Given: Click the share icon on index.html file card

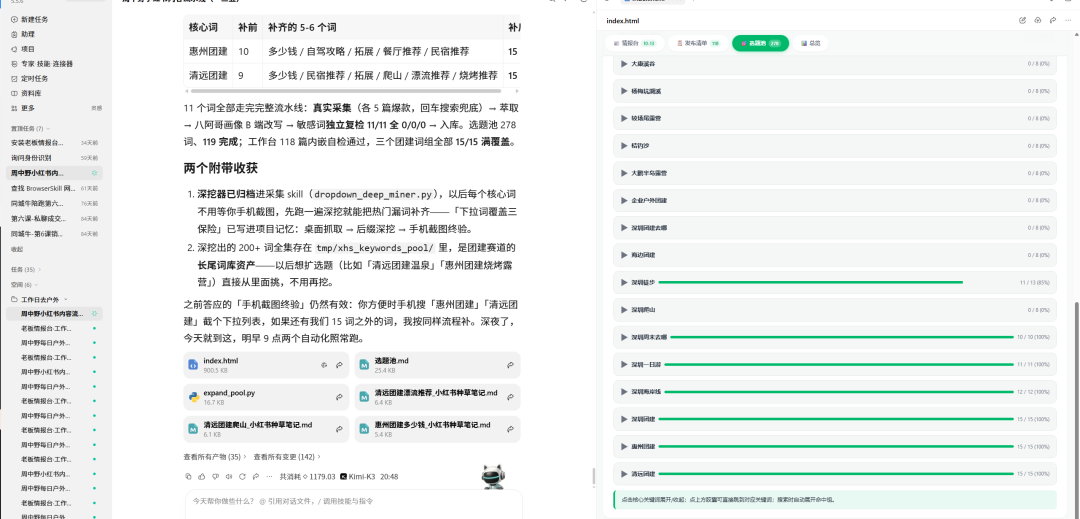Looking at the screenshot, I should pyautogui.click(x=340, y=366).
